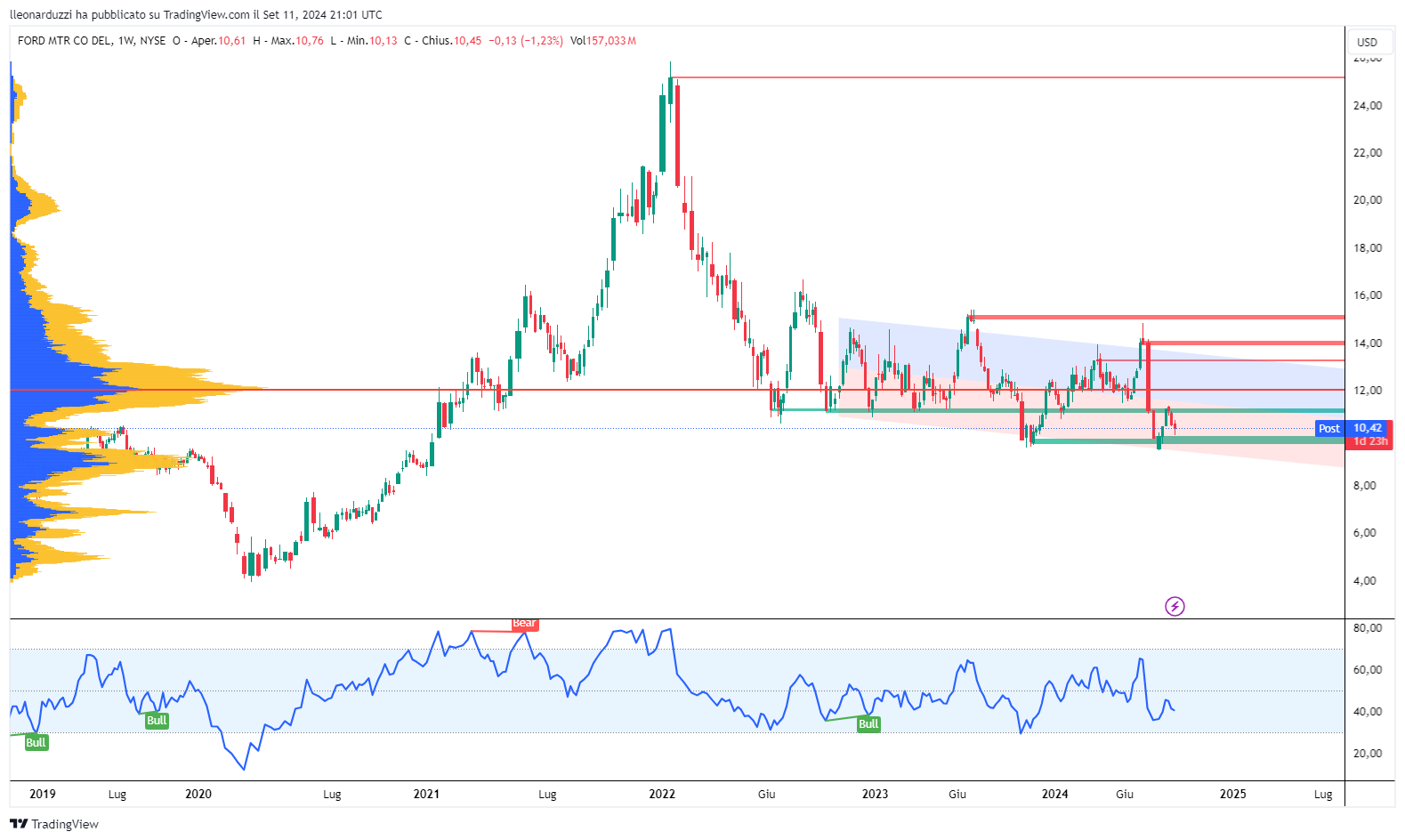Click the 20,00 RSI axis label
Viewport: 1405px width, 840px height.
click(1368, 754)
